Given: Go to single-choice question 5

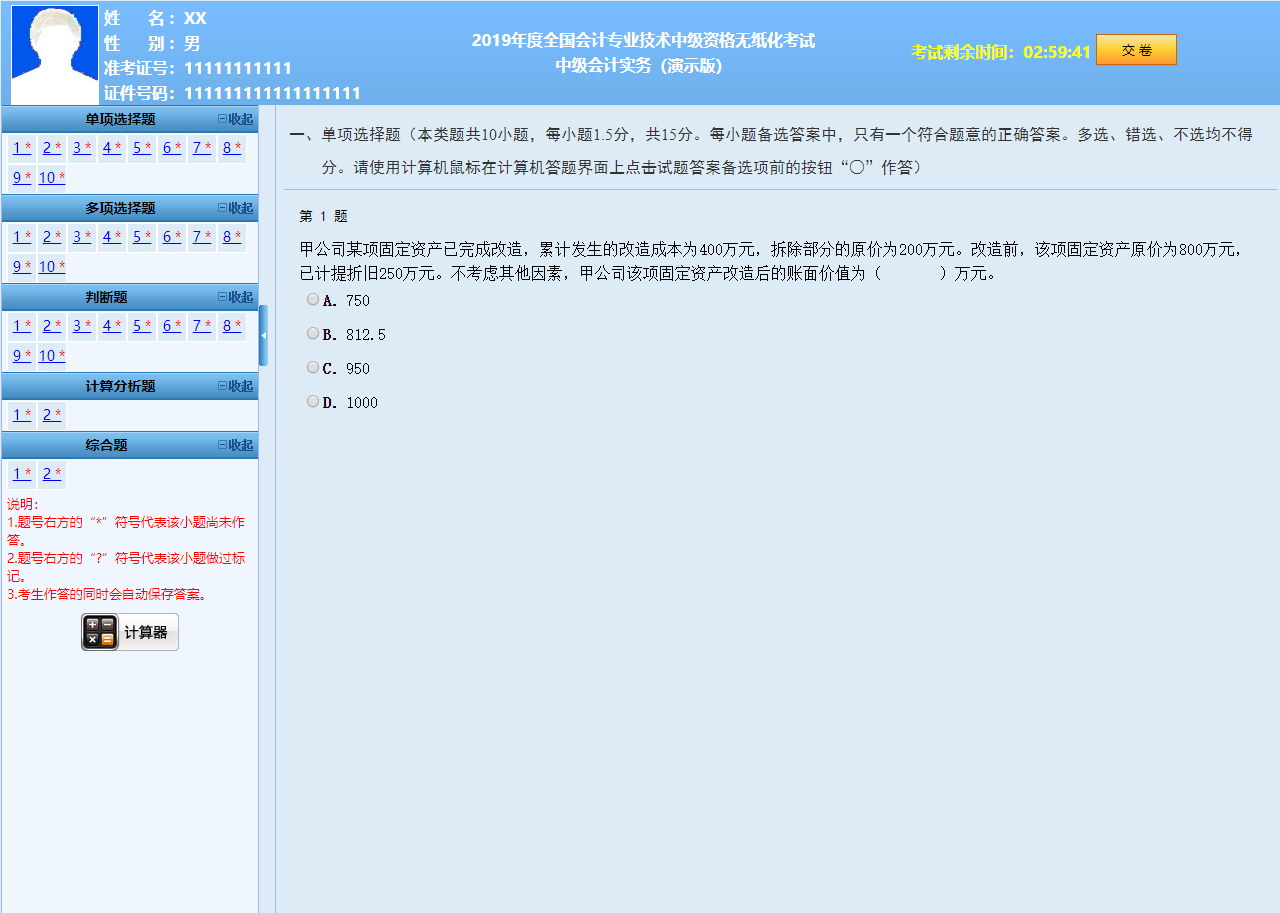Looking at the screenshot, I should [x=141, y=148].
